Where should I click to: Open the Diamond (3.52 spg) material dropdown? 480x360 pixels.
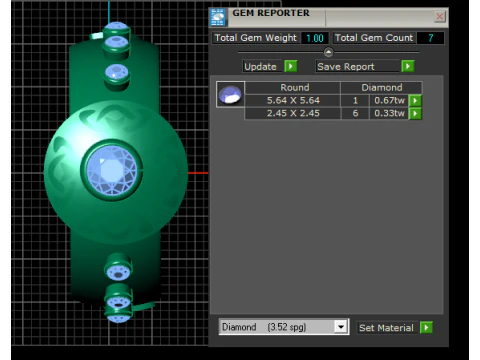click(341, 327)
